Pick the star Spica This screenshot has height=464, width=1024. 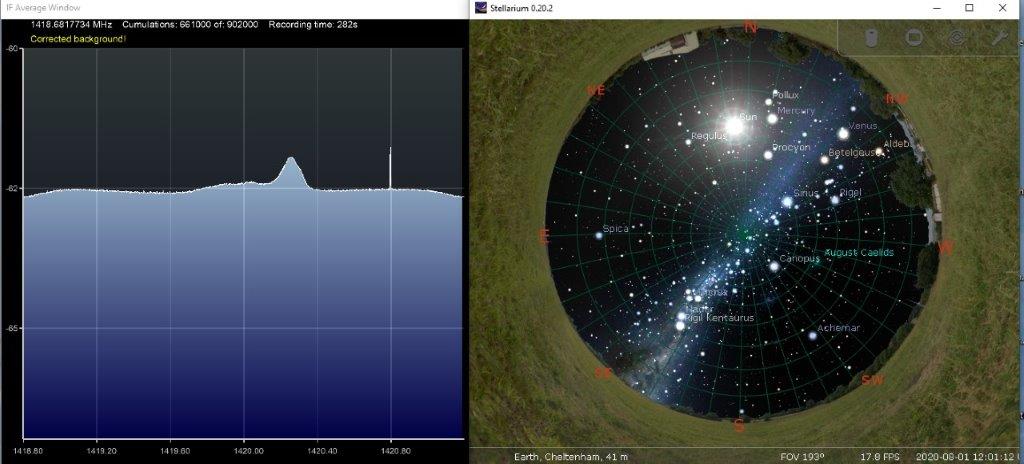[x=599, y=235]
